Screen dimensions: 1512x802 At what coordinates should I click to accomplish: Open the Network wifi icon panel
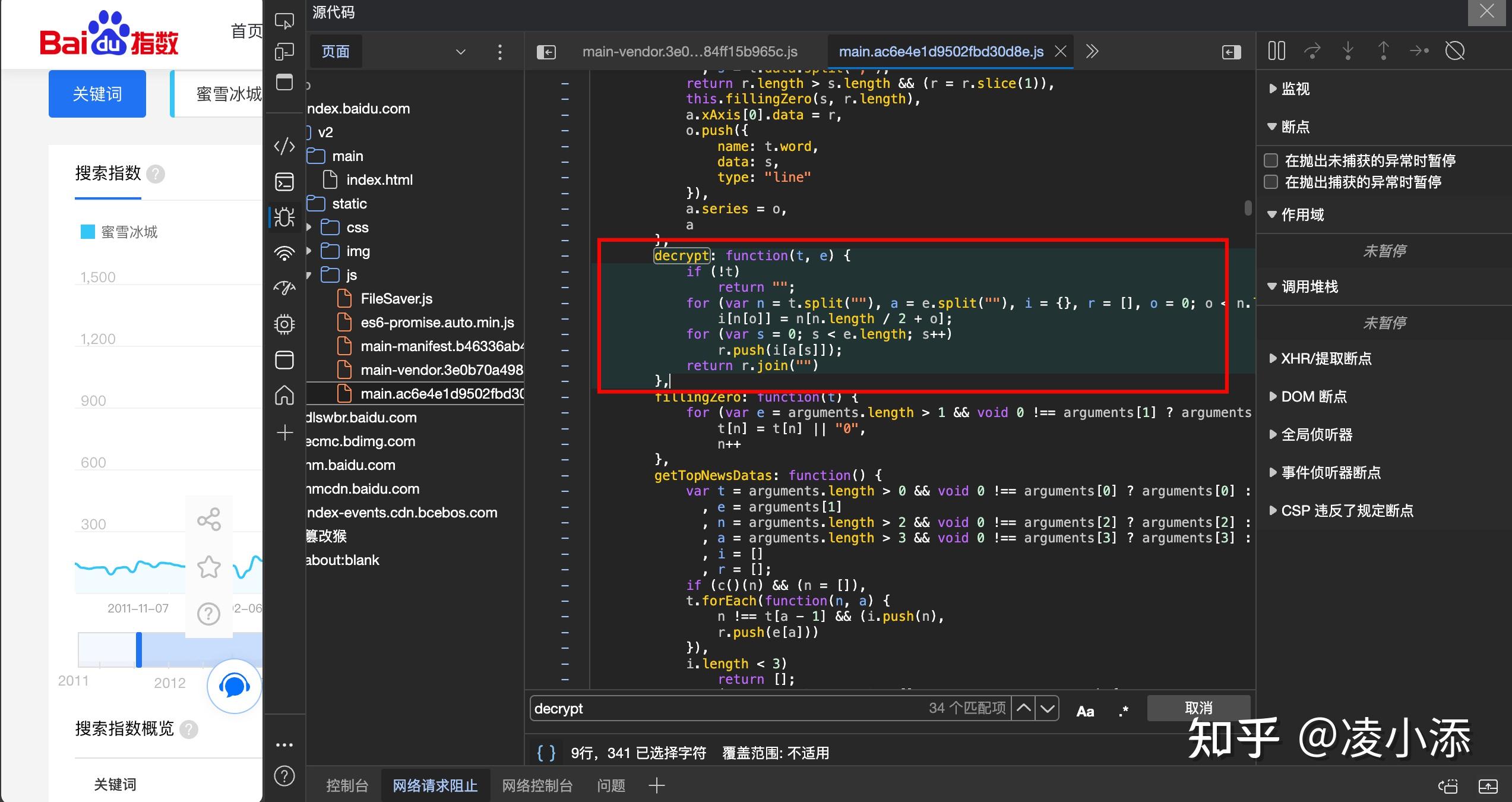pos(284,253)
